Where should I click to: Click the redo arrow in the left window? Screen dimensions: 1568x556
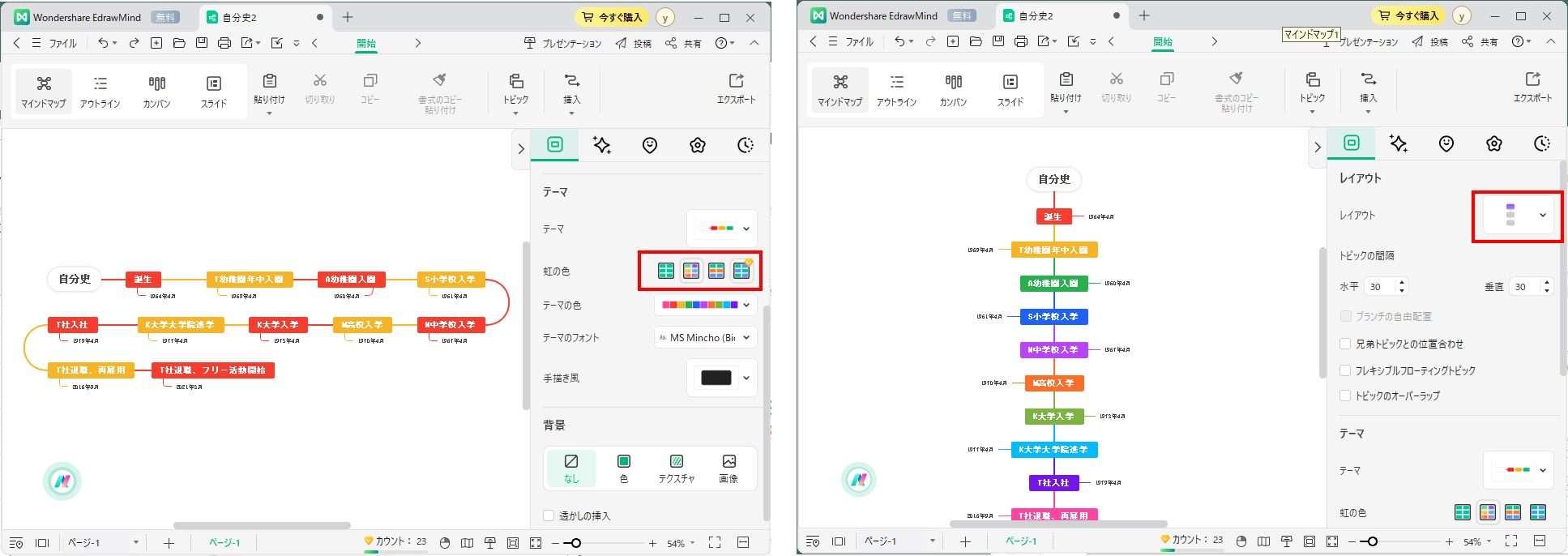point(134,43)
